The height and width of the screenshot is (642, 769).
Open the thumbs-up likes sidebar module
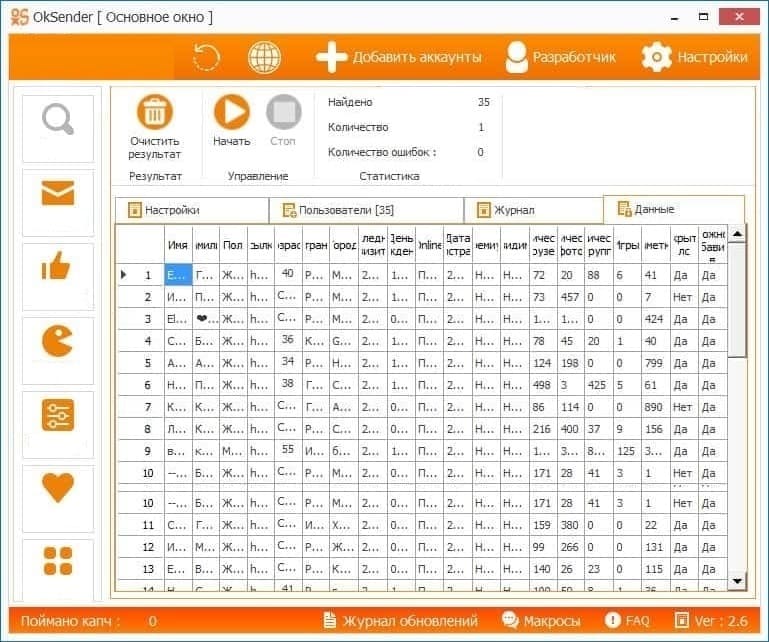[58, 277]
